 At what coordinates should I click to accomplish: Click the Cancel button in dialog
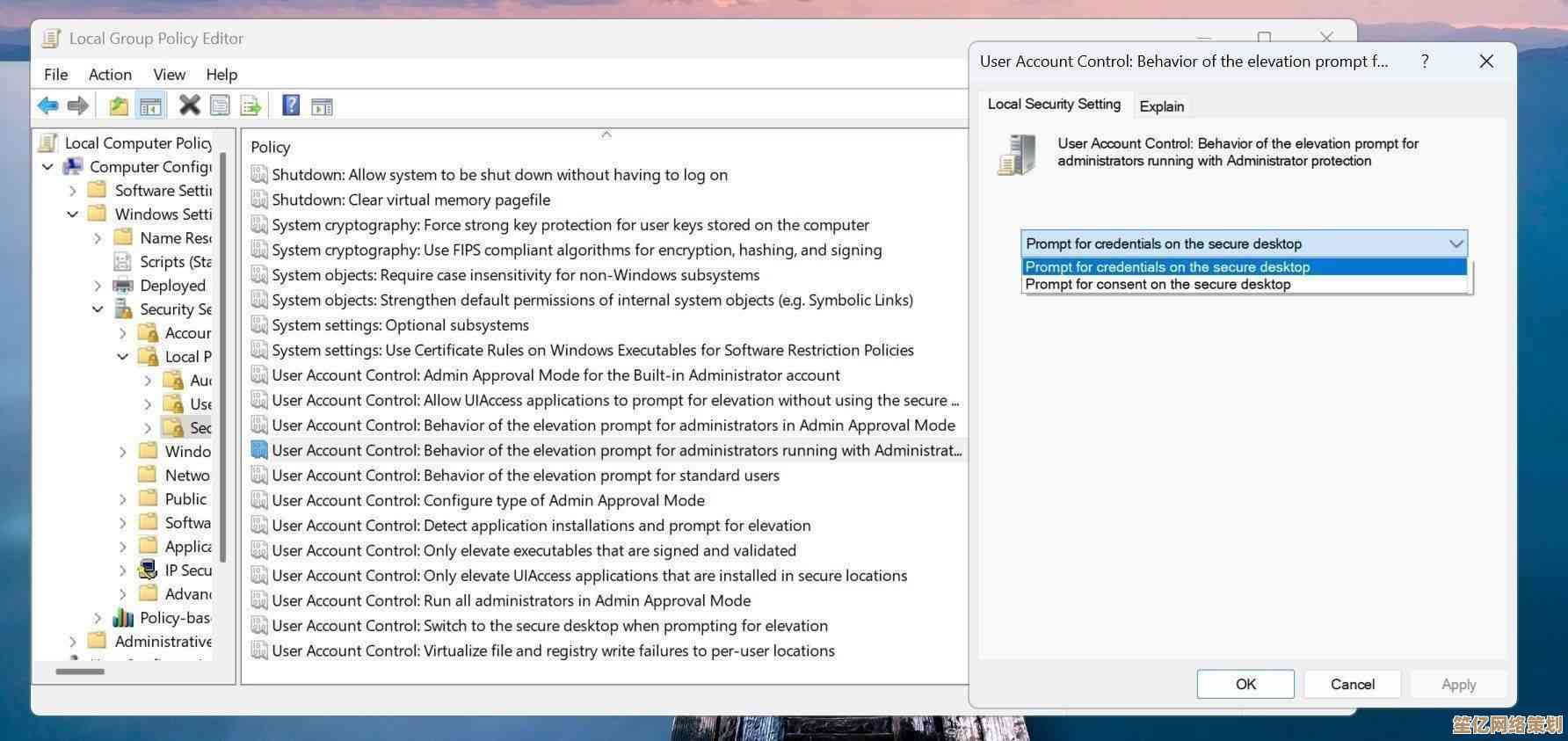pyautogui.click(x=1352, y=684)
